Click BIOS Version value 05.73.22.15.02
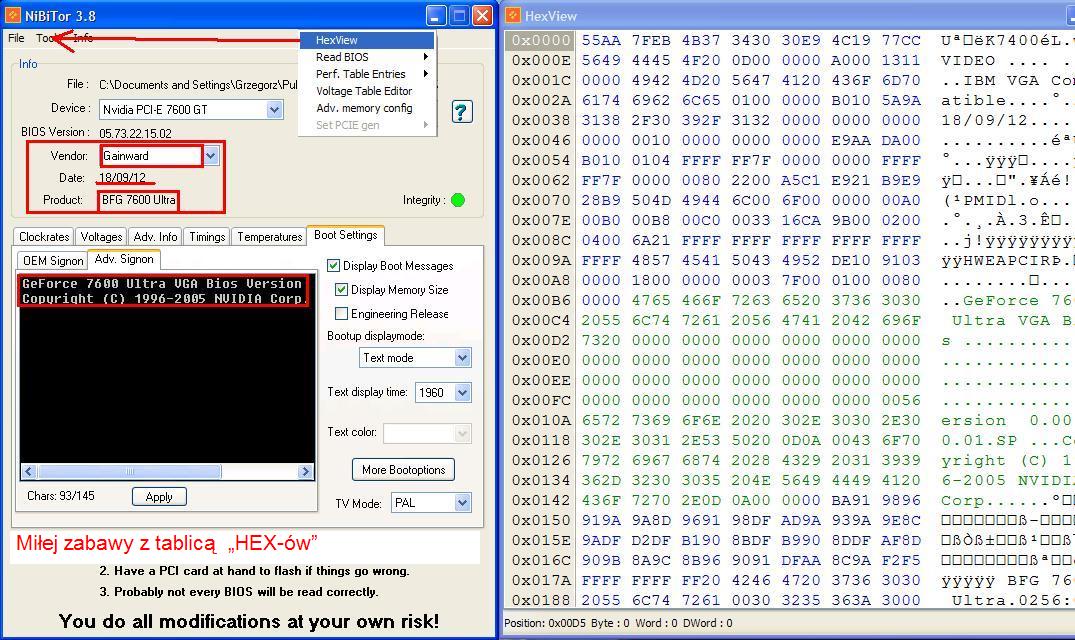Screen dimensions: 1075x640 [135, 133]
